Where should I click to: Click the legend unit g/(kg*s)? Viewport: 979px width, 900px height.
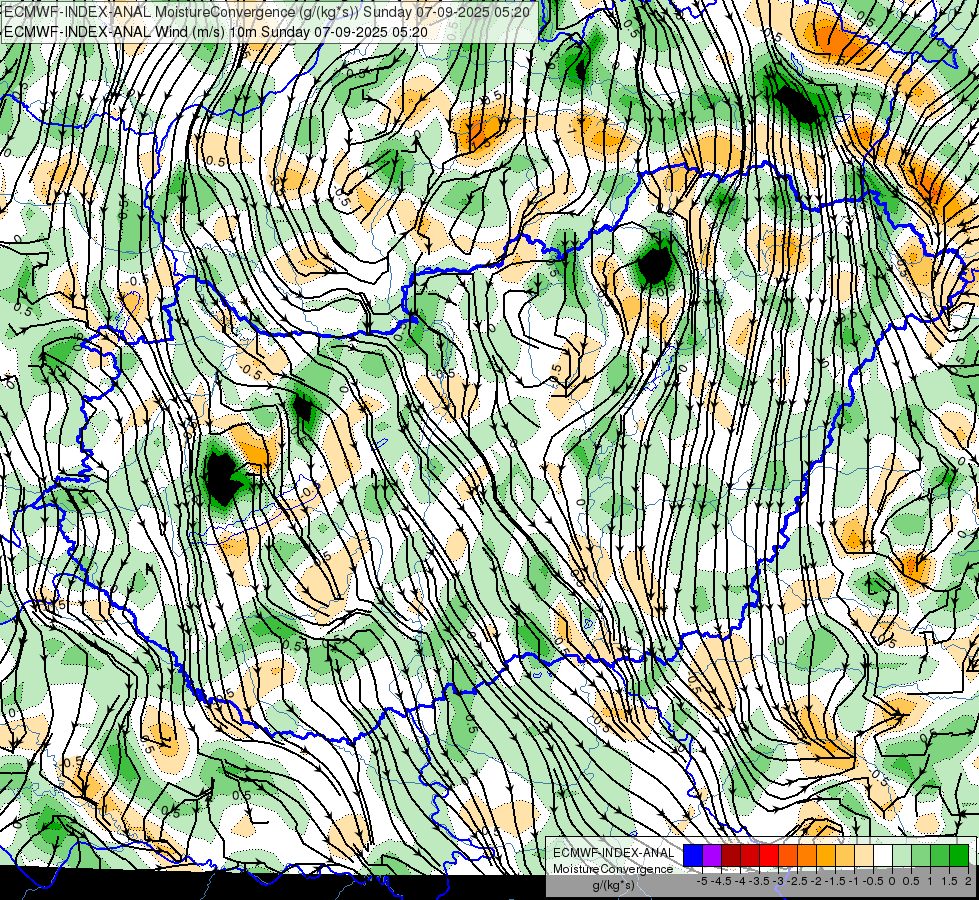(613, 886)
